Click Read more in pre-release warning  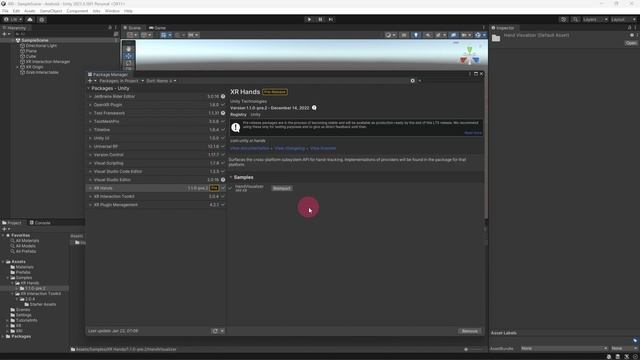[x=473, y=133]
